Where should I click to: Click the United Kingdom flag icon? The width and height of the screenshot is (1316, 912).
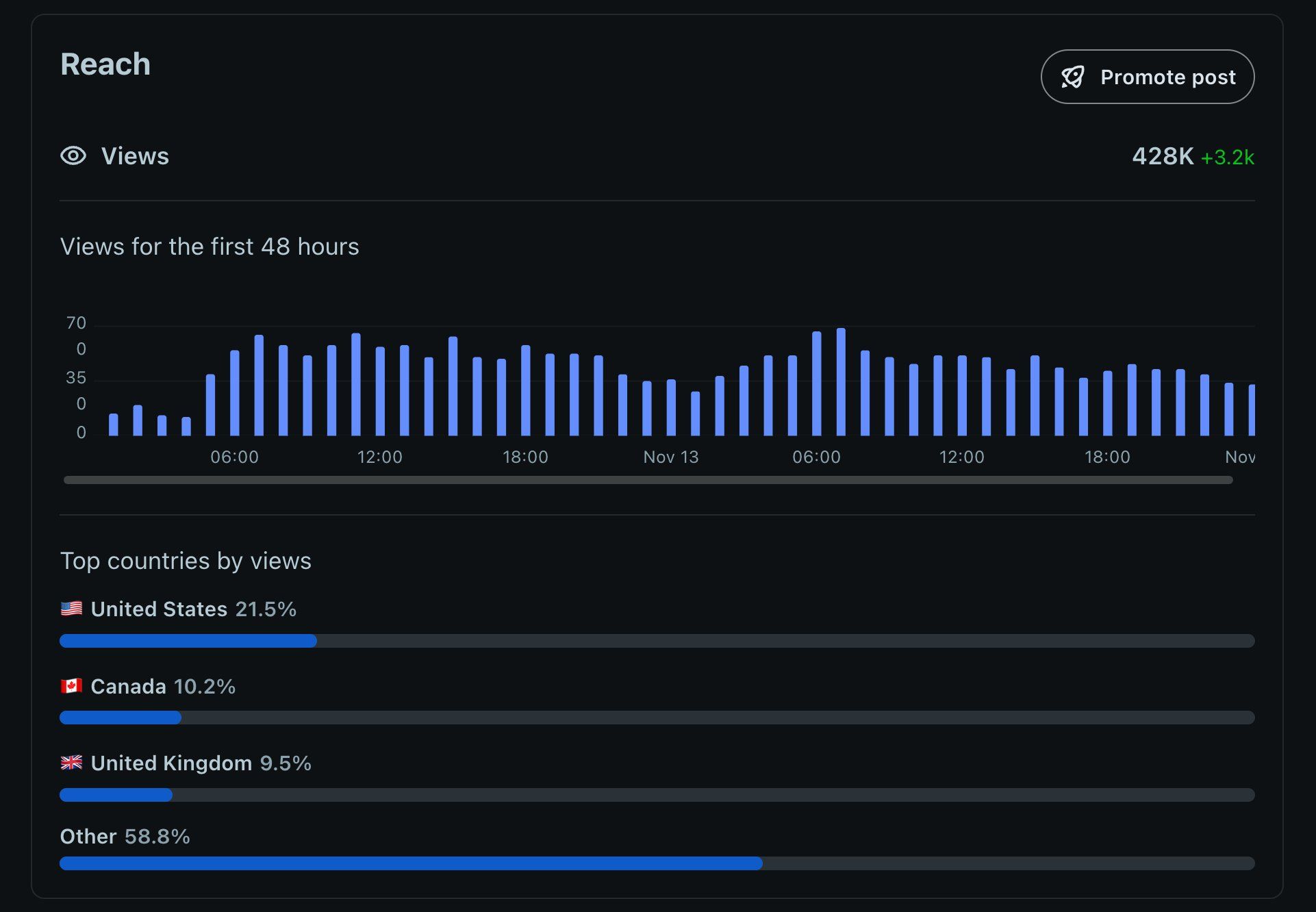click(x=71, y=763)
